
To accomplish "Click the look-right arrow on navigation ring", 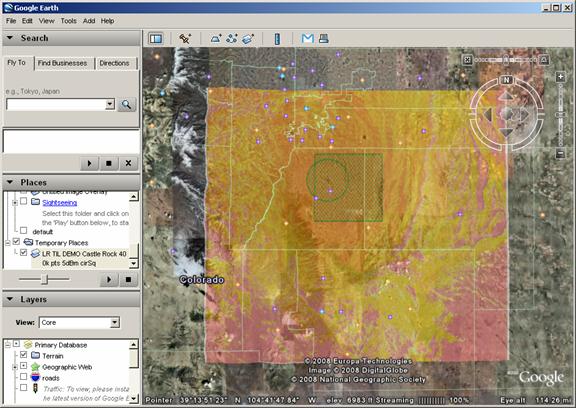I will point(525,114).
